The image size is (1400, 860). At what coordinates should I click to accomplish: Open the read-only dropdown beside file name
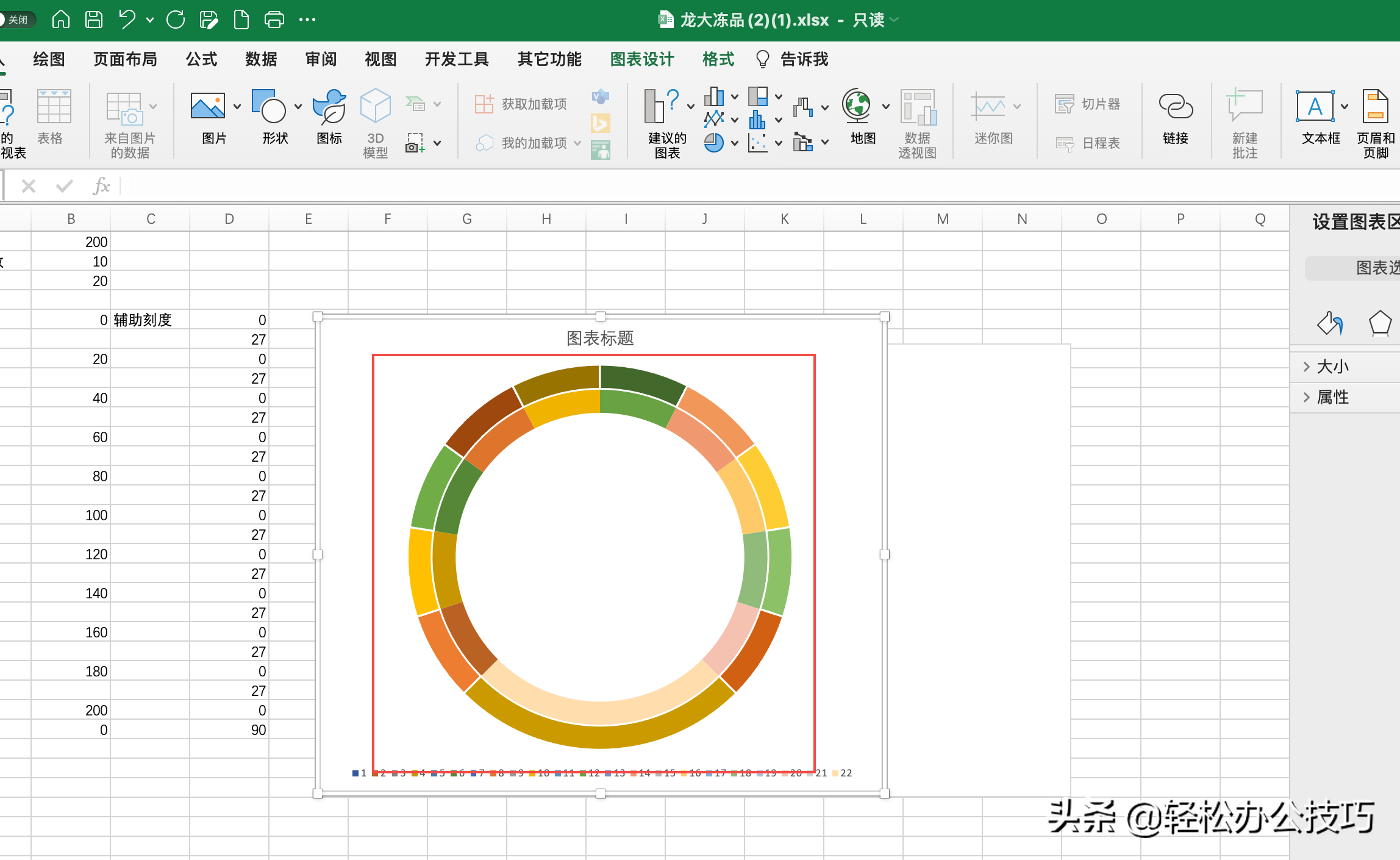tap(895, 20)
